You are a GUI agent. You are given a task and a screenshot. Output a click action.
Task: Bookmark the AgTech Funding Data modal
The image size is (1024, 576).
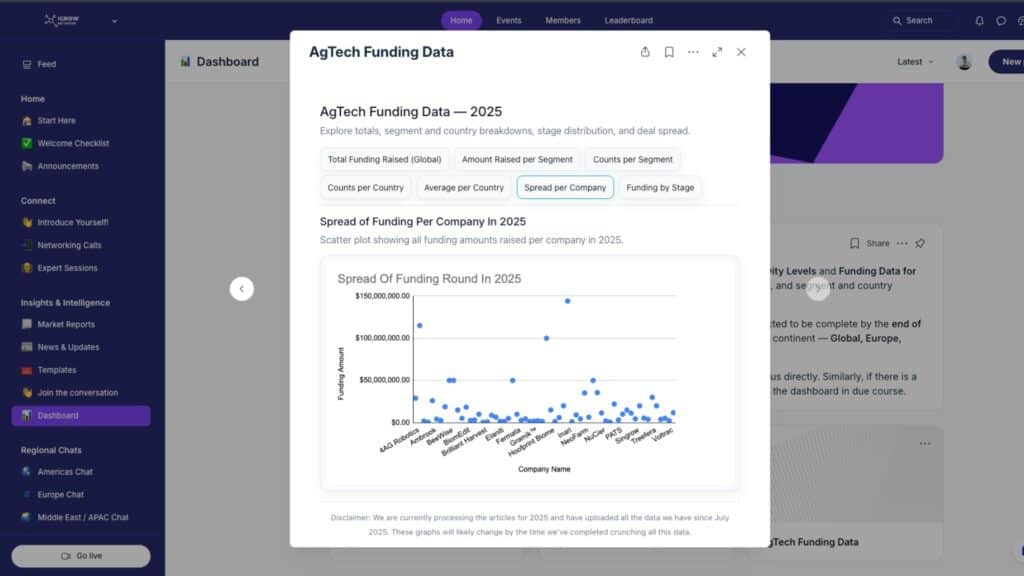pos(669,52)
